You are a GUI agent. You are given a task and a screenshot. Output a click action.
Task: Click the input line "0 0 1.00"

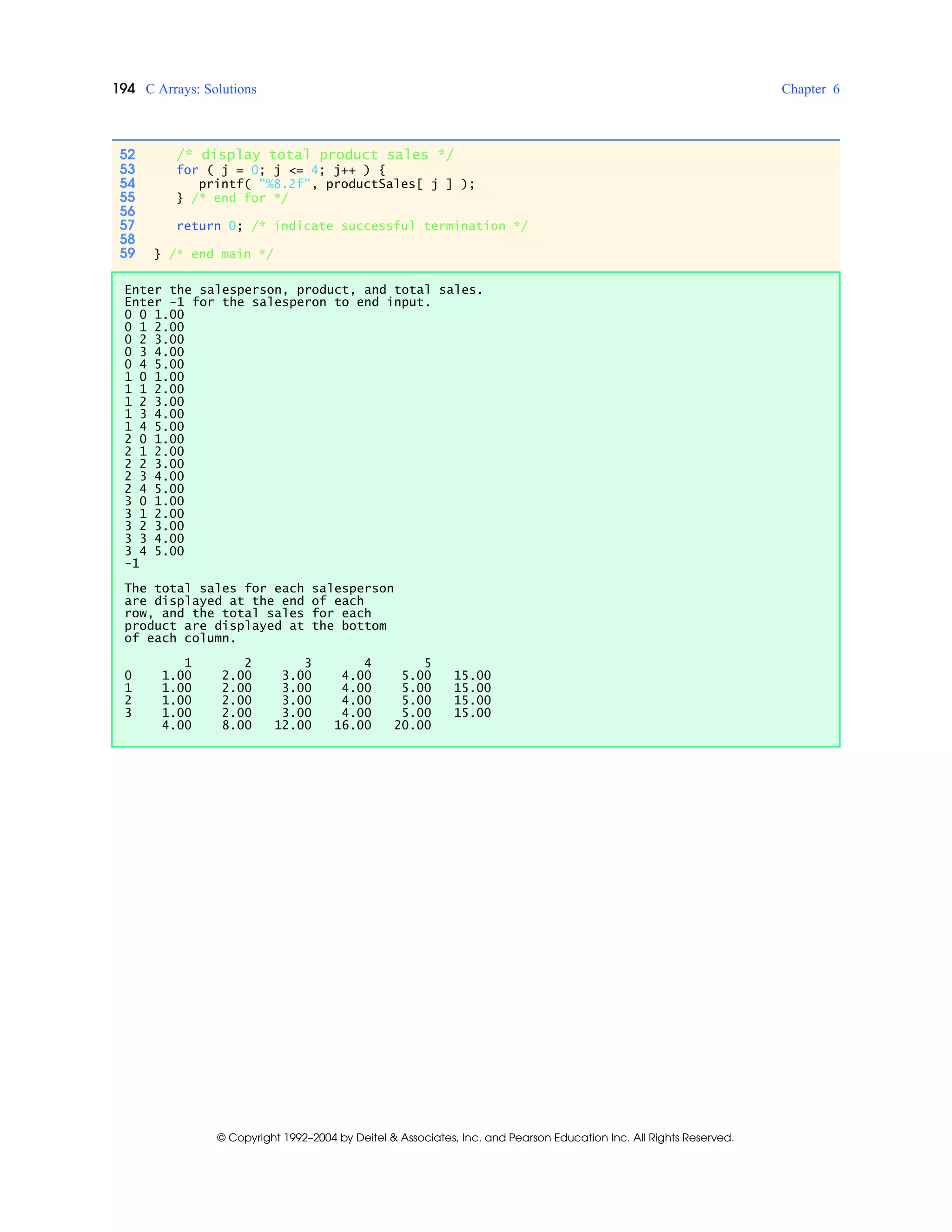[x=154, y=315]
